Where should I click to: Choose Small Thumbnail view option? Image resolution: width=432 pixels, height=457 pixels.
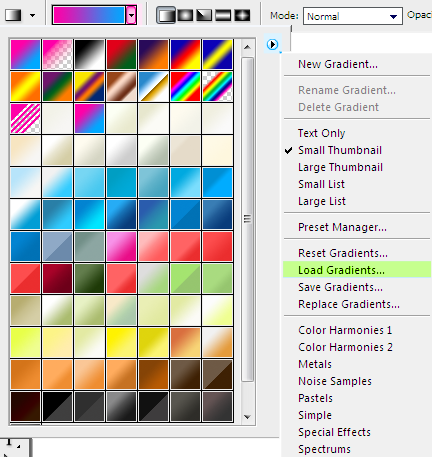point(340,150)
